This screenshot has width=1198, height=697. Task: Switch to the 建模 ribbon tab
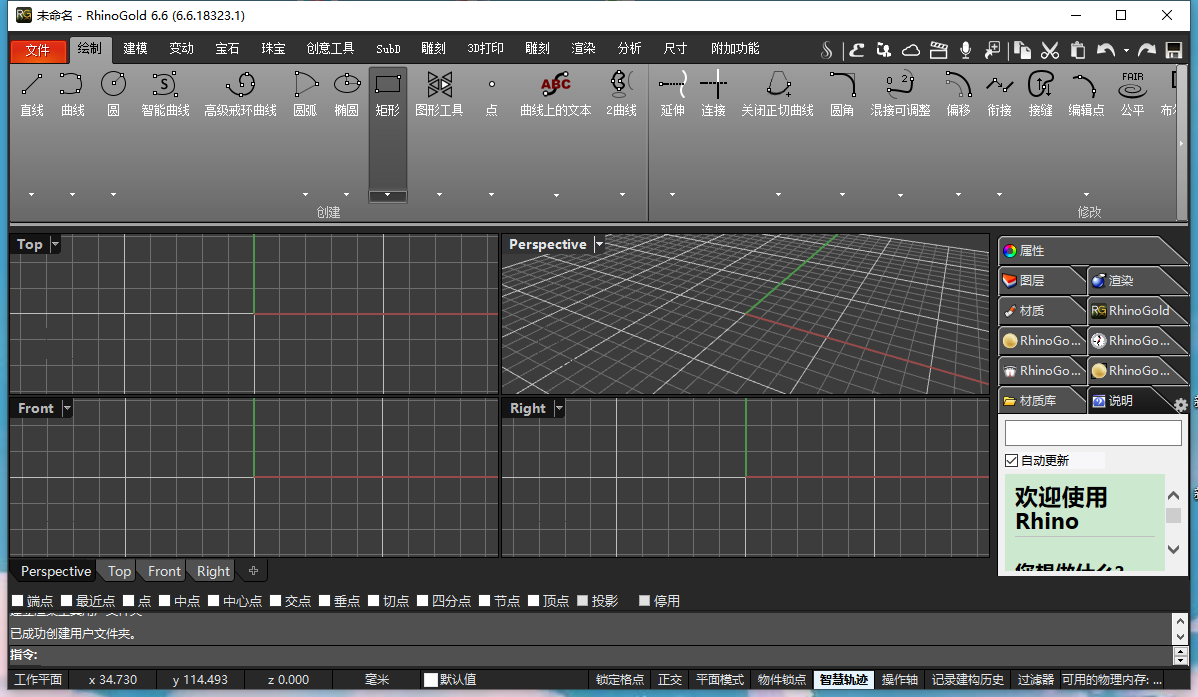coord(135,48)
